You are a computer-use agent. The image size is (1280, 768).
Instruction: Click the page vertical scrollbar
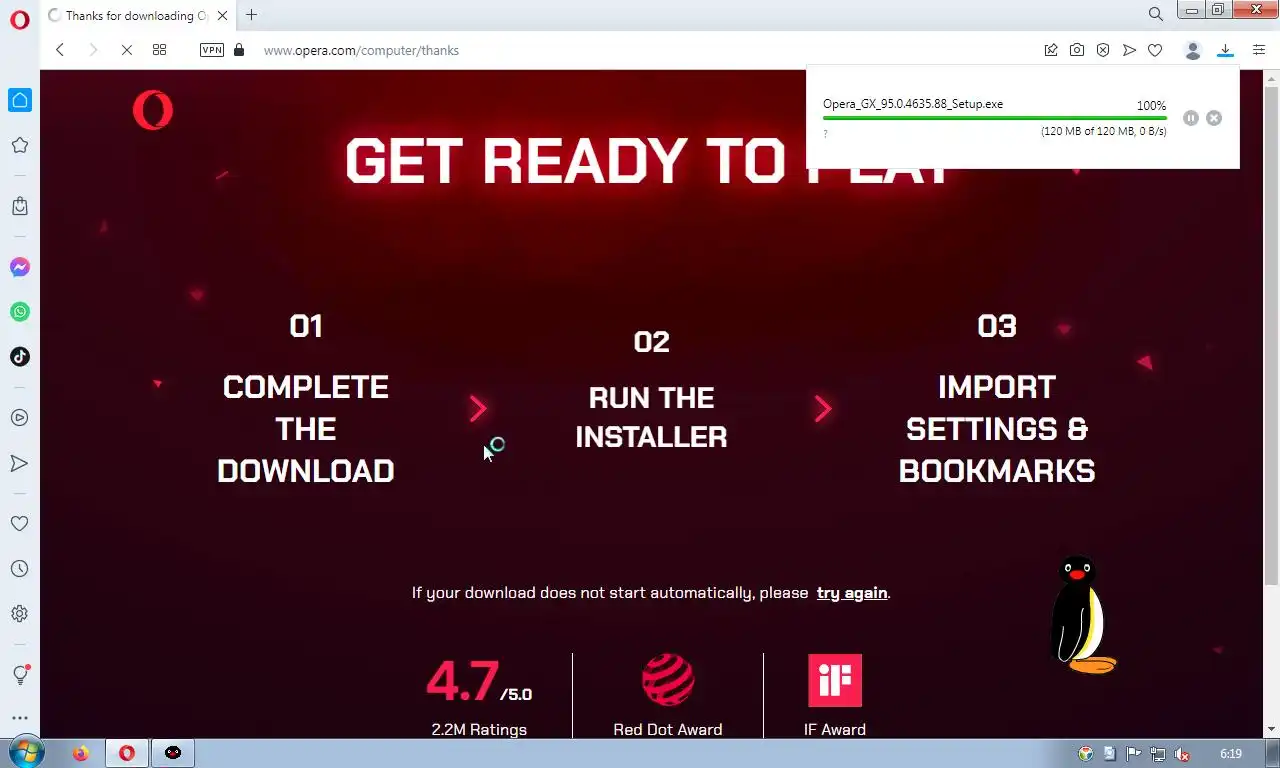coord(1271,337)
